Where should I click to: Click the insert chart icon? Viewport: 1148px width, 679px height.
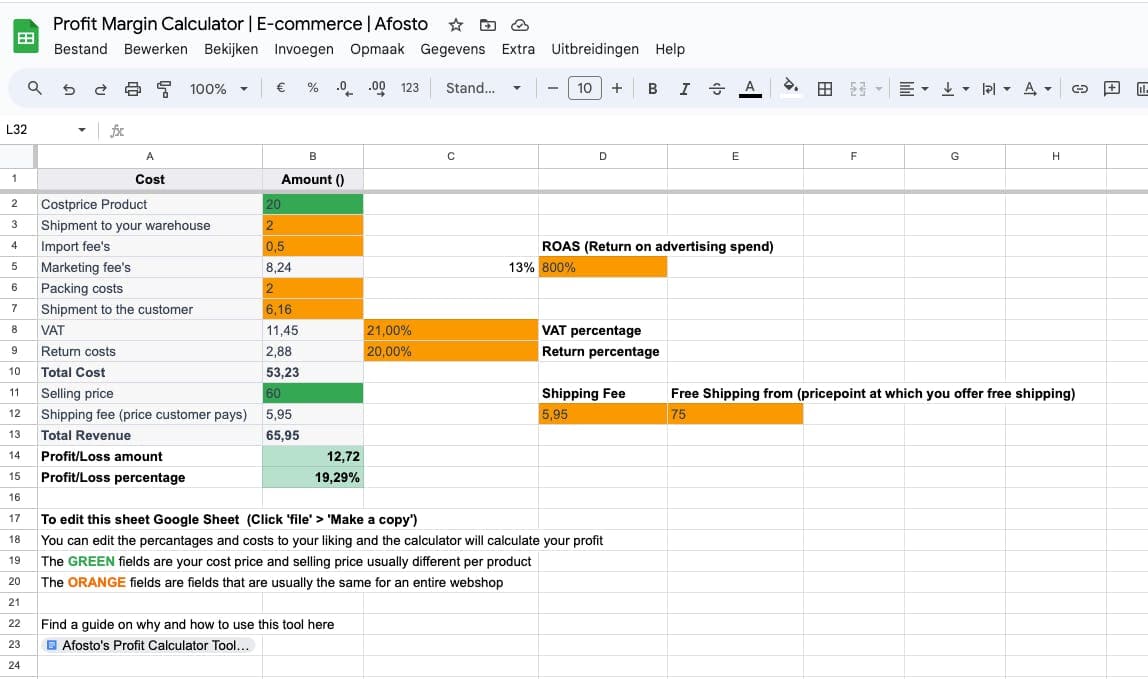[1141, 89]
